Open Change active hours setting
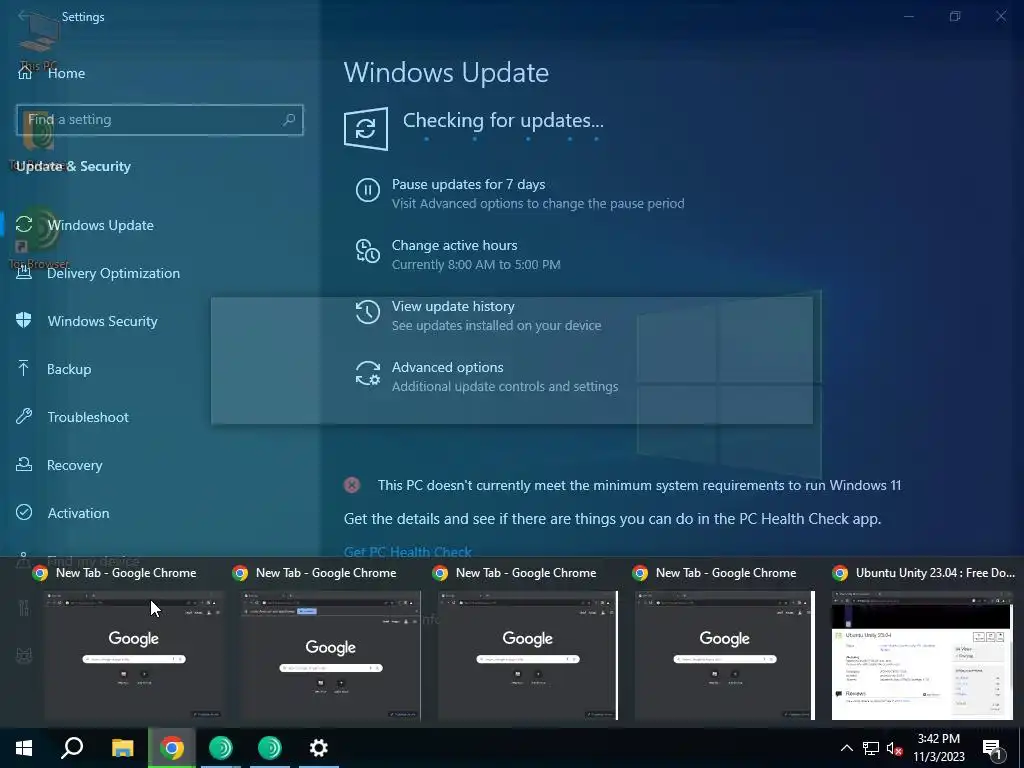 (455, 246)
